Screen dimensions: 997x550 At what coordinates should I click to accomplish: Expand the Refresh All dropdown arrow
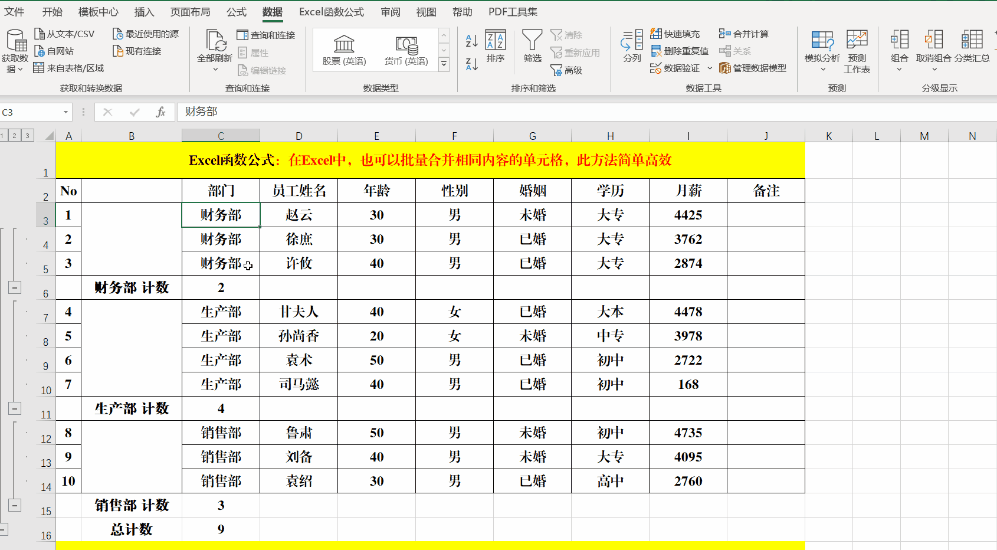(x=215, y=69)
